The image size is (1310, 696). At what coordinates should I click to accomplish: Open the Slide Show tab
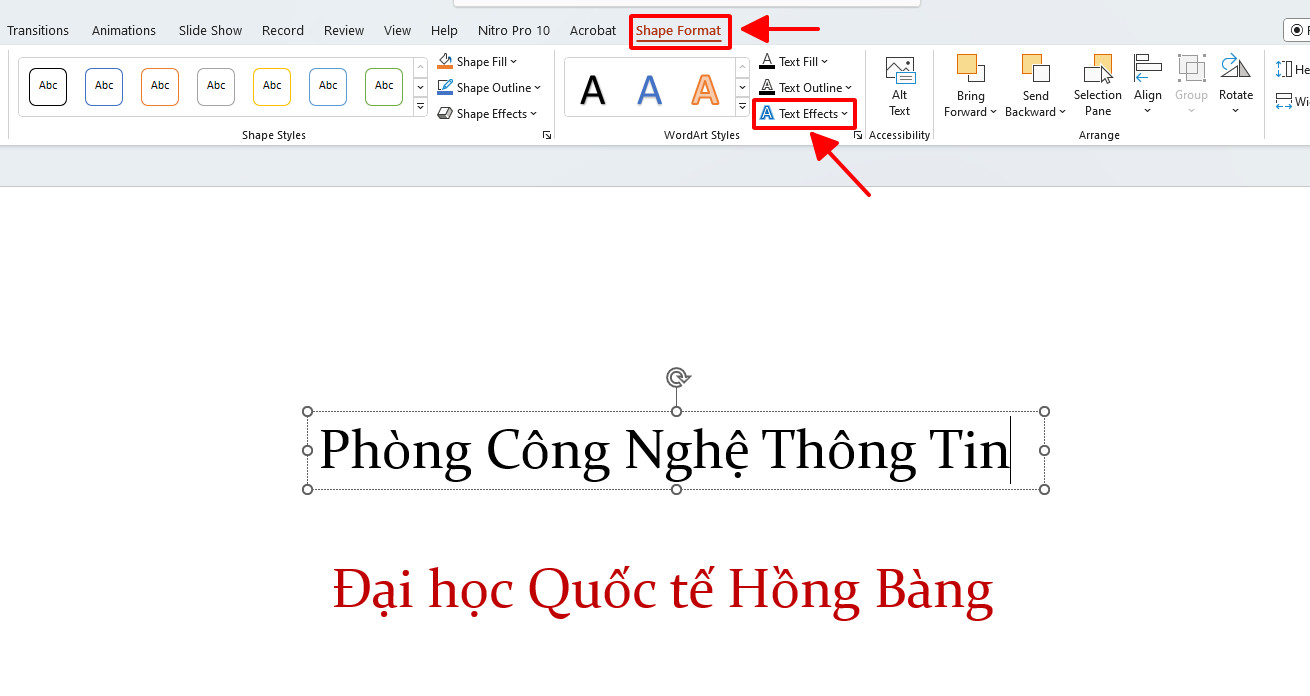click(210, 31)
